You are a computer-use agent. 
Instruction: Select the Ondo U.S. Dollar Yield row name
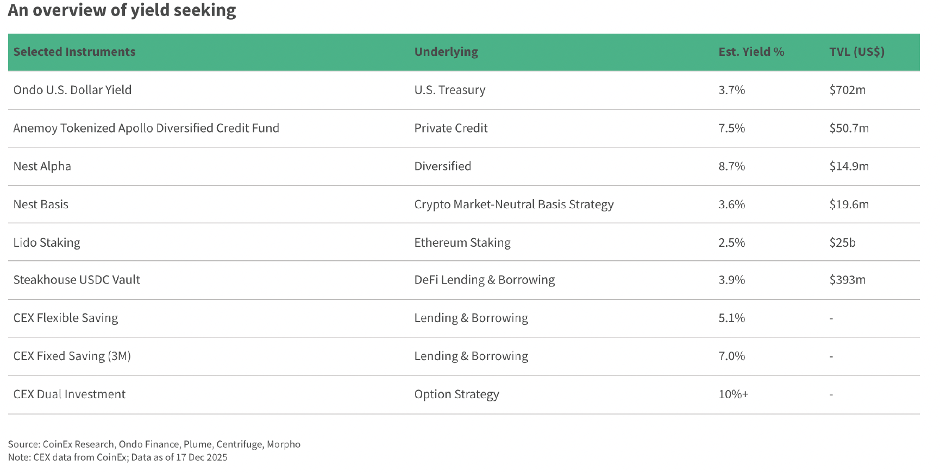(x=72, y=90)
